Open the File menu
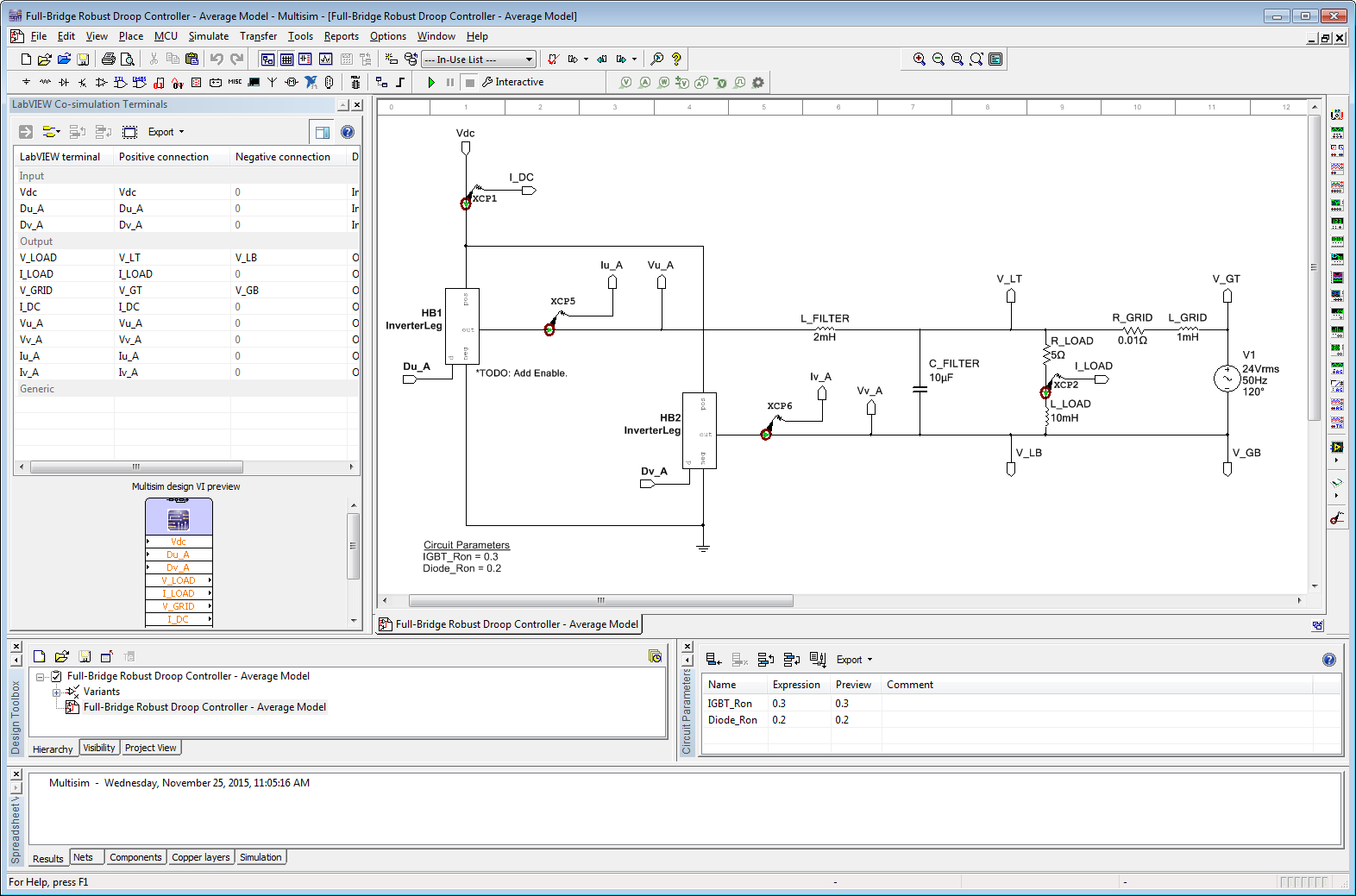 (x=39, y=36)
